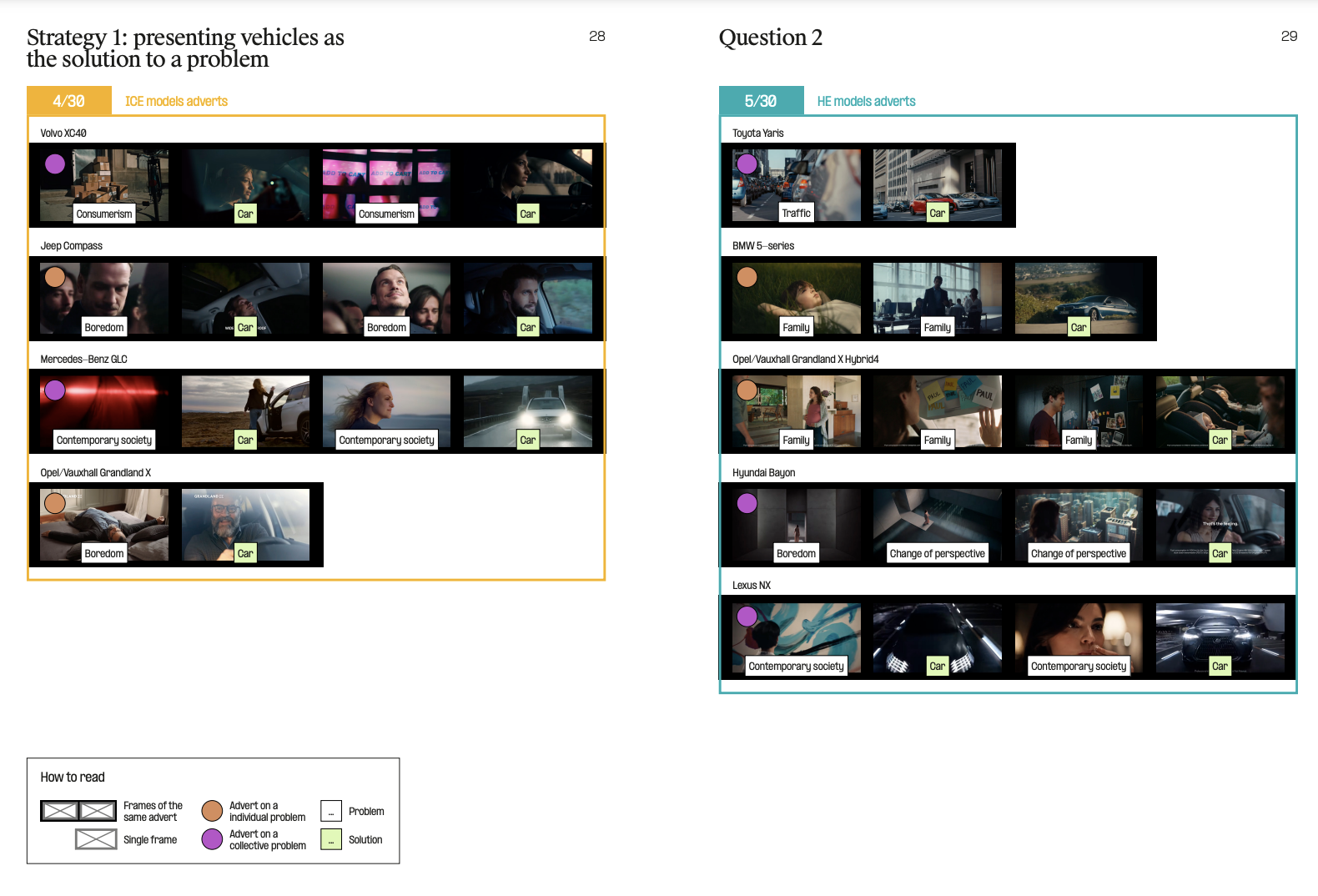Click the orange circle on the BMW 5-series advert
This screenshot has width=1318, height=896.
click(x=747, y=277)
